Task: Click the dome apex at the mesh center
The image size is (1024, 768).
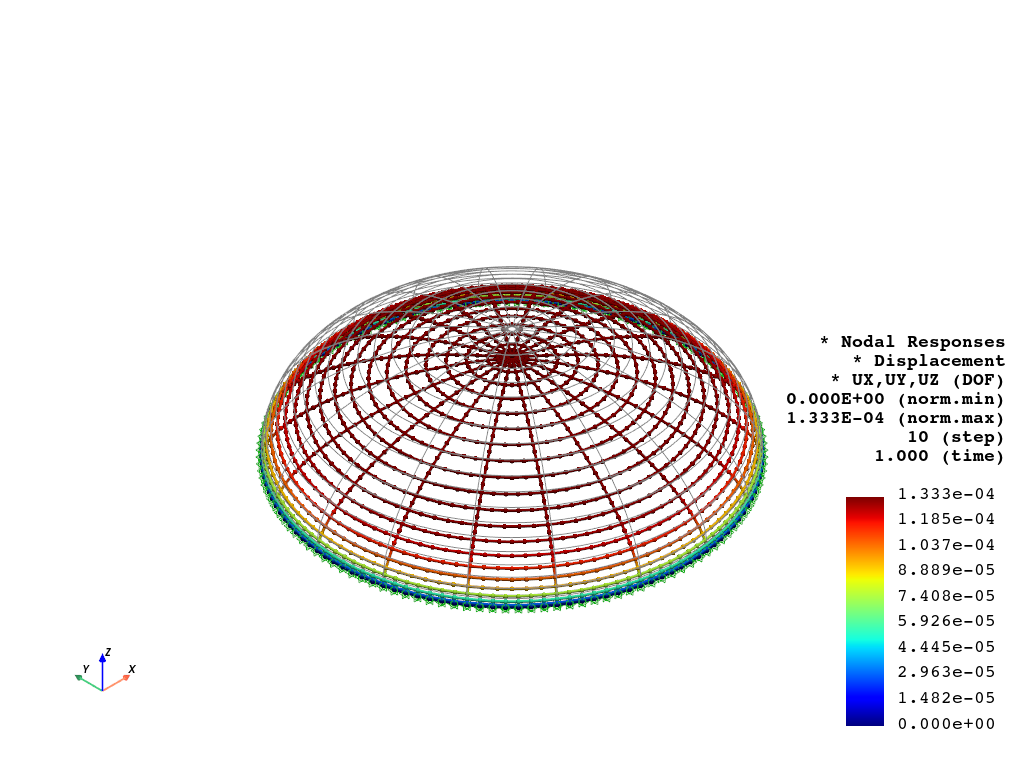Action: (x=512, y=358)
